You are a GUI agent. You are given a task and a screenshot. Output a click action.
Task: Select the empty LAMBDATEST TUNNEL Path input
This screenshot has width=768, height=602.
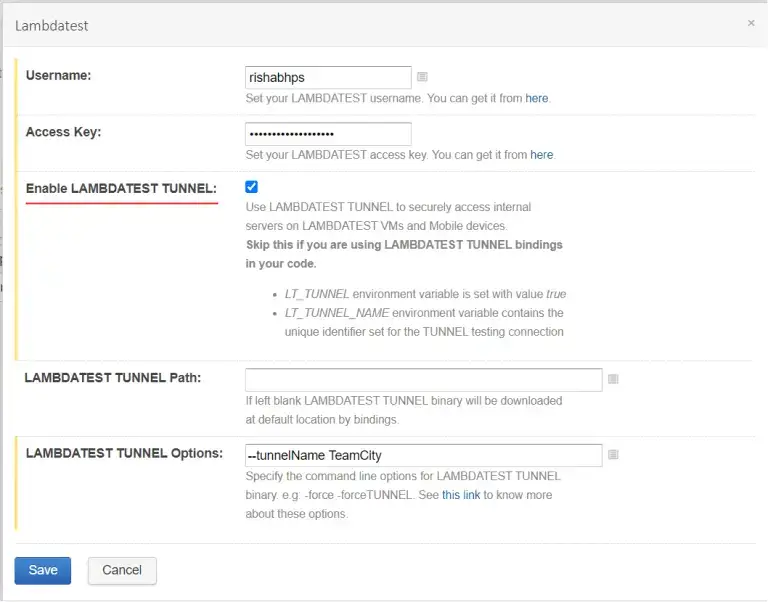423,379
